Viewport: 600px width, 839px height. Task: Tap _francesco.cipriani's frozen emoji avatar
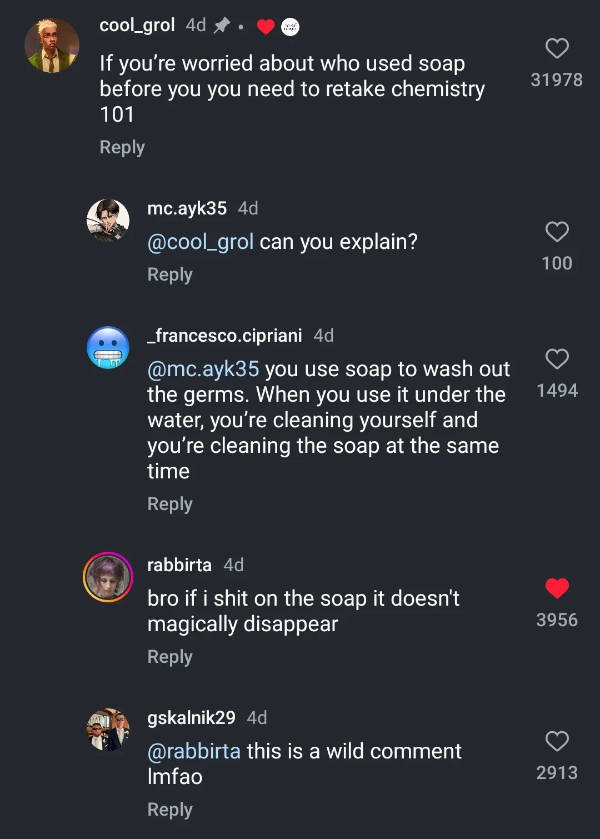(x=108, y=347)
